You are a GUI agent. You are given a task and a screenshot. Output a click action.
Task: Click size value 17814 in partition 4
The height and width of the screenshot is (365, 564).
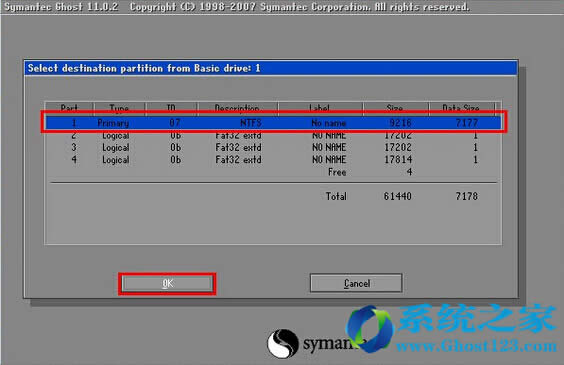398,160
